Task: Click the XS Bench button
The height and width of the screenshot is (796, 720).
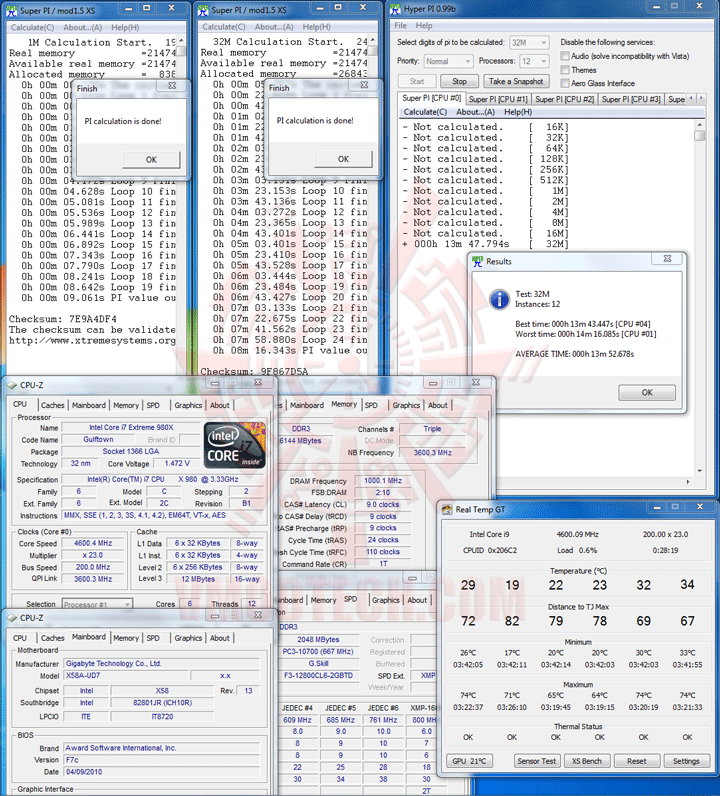Action: tap(586, 761)
